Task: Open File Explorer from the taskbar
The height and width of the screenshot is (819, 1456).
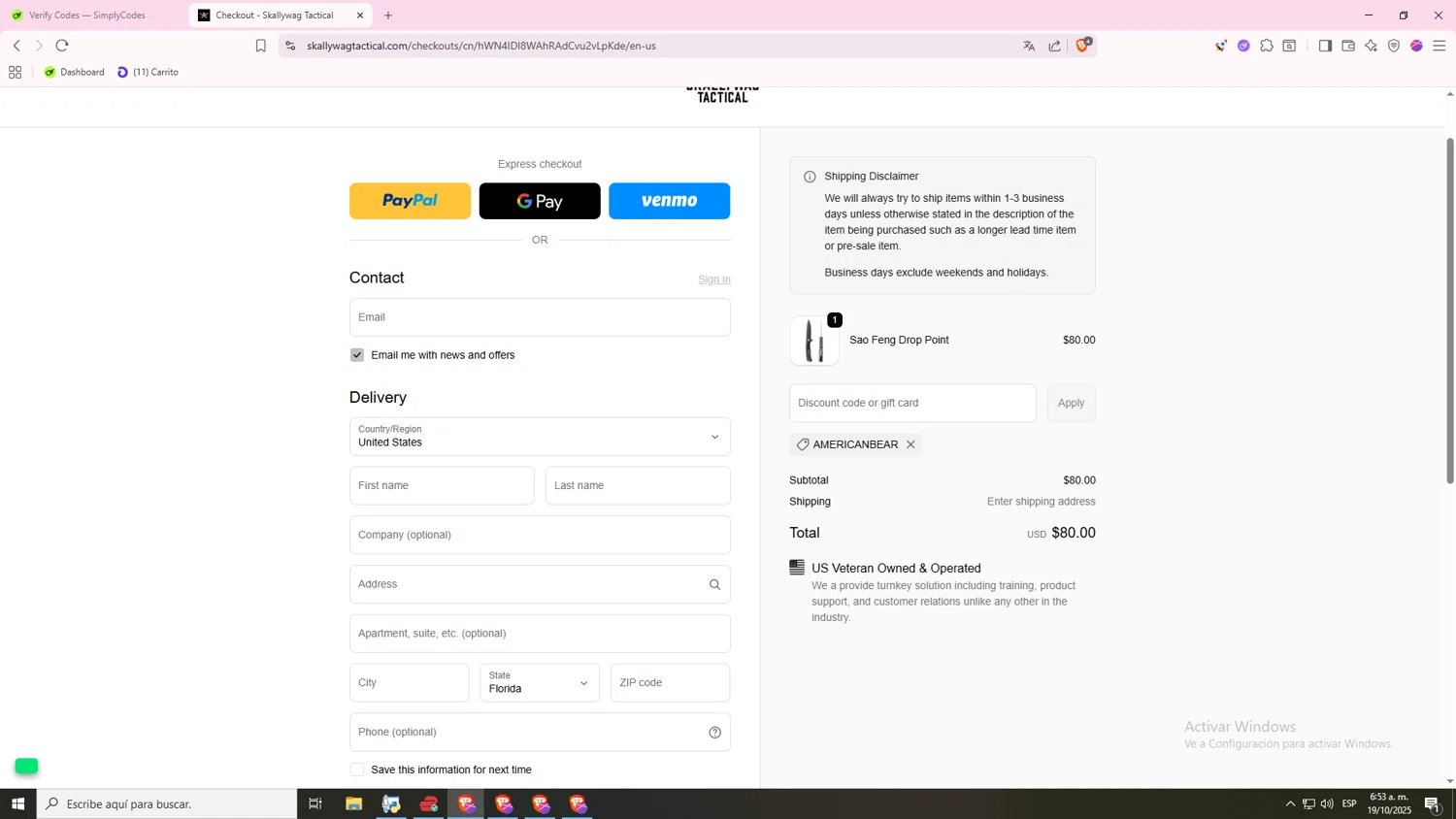Action: click(353, 803)
